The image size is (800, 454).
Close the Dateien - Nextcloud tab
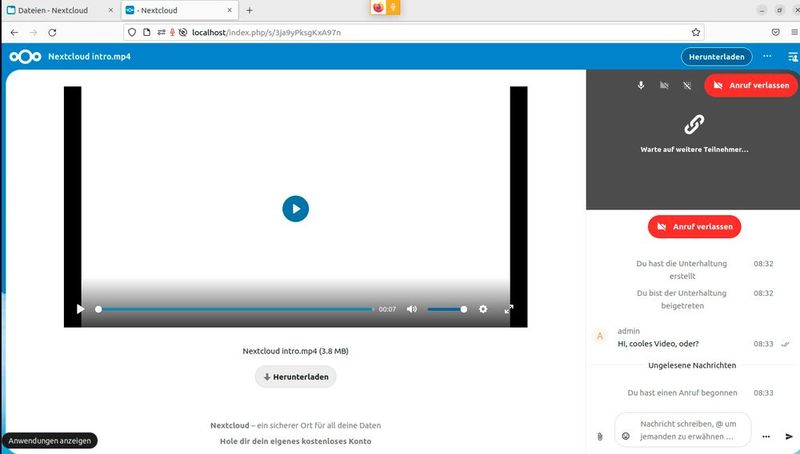[111, 10]
